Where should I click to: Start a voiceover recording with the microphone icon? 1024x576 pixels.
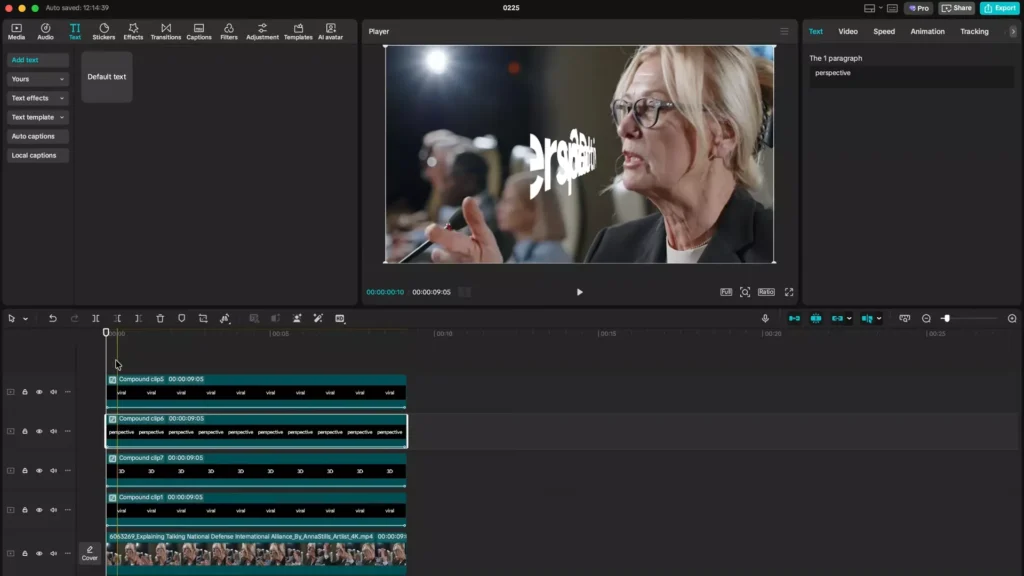coord(765,318)
